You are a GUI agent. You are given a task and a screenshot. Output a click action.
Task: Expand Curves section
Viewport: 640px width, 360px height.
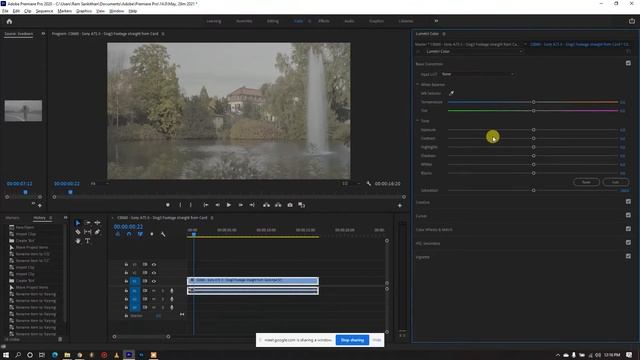click(x=421, y=216)
